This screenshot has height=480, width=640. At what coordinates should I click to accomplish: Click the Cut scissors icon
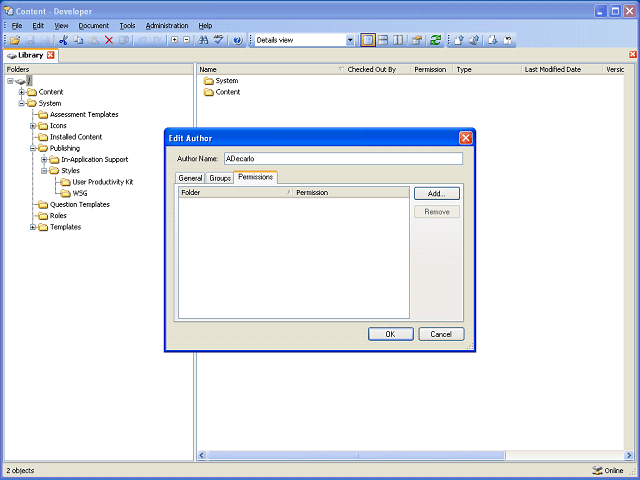[63, 40]
